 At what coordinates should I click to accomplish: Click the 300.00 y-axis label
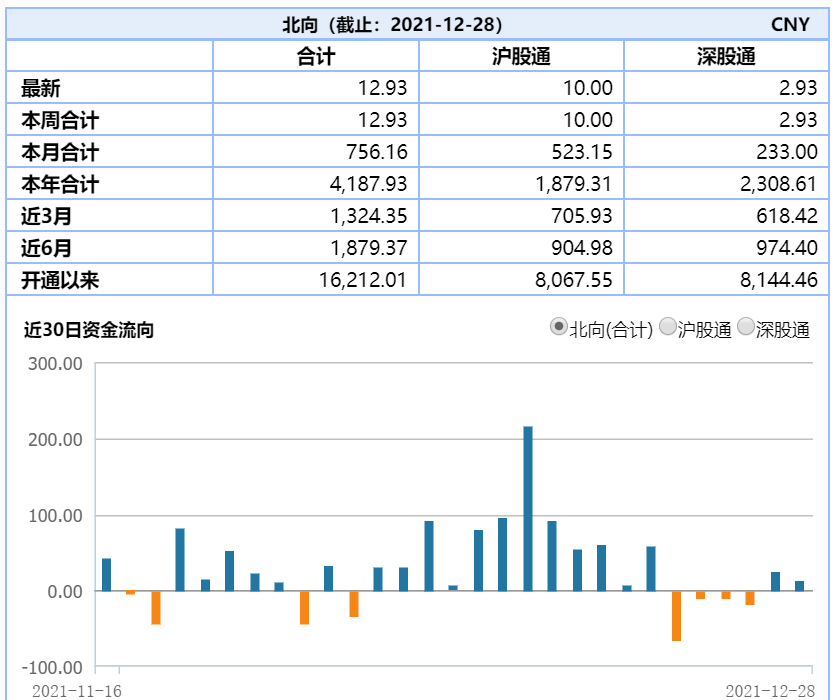[x=55, y=364]
